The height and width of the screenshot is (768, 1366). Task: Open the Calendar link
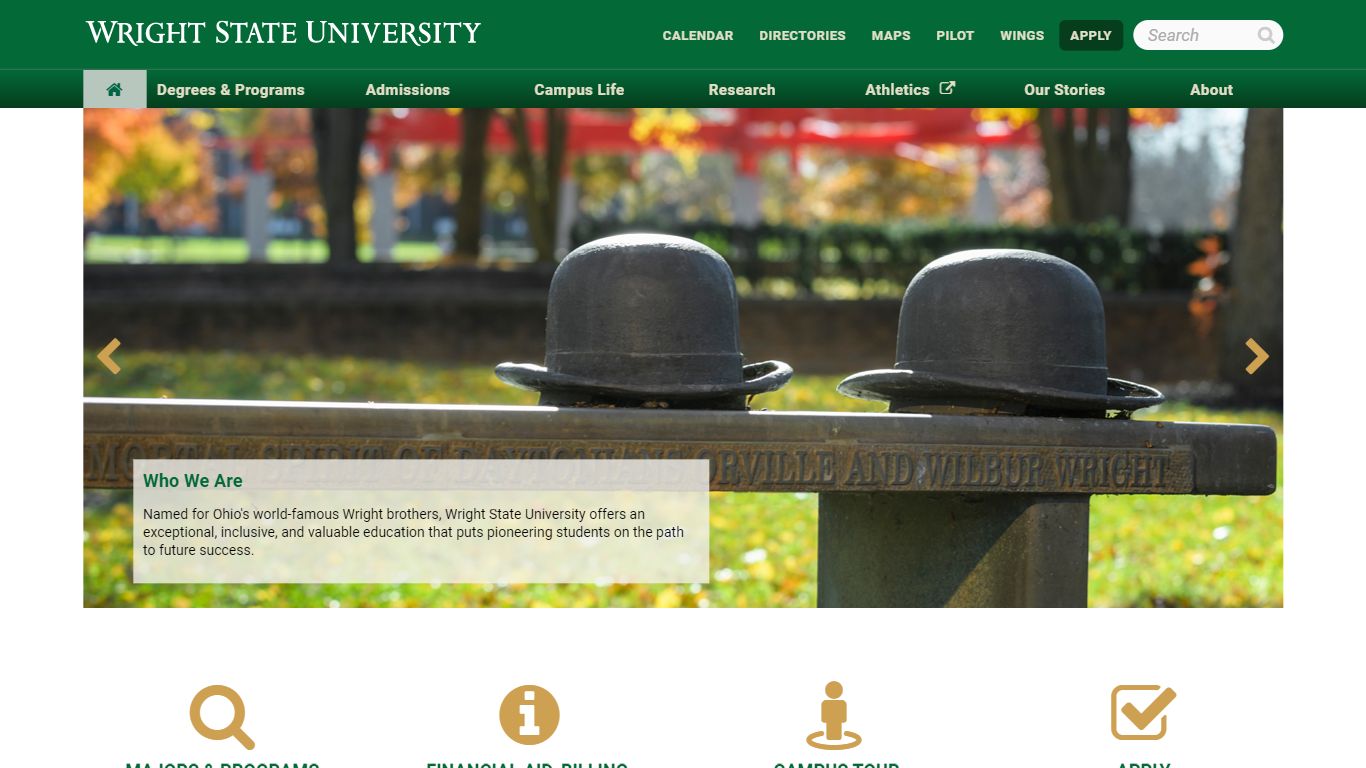(x=698, y=35)
